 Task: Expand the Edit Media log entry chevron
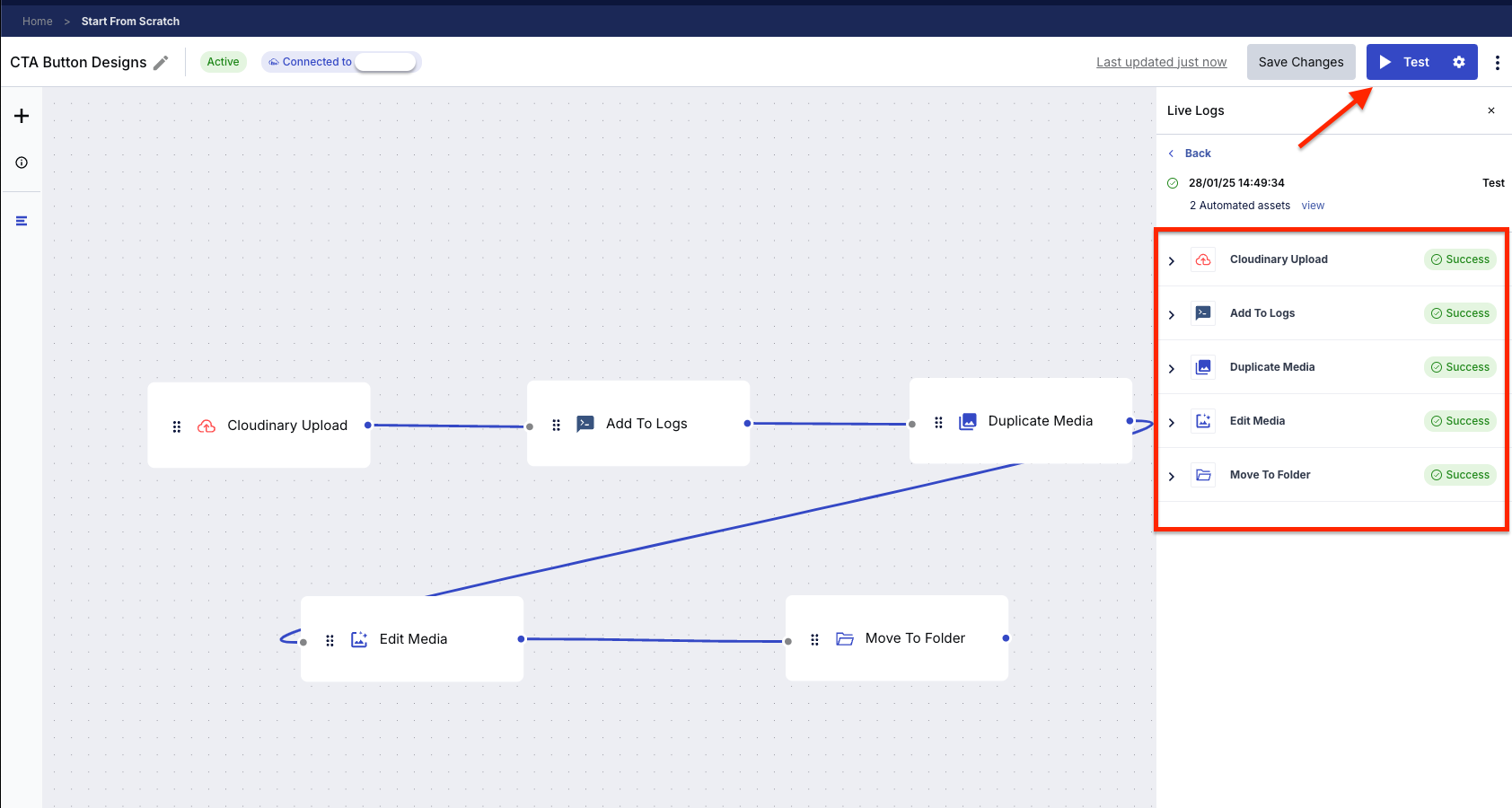click(x=1172, y=422)
